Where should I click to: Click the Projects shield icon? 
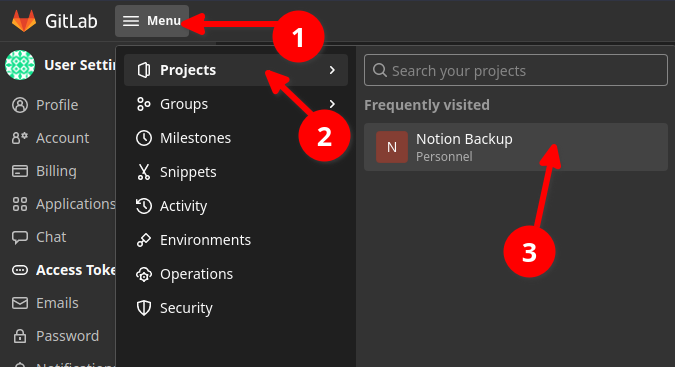click(144, 70)
